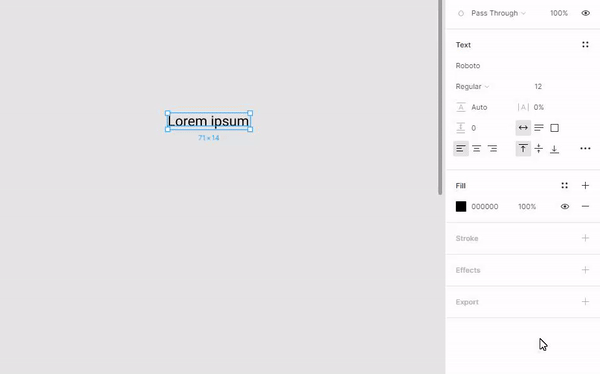Add a new fill with plus

tap(585, 186)
